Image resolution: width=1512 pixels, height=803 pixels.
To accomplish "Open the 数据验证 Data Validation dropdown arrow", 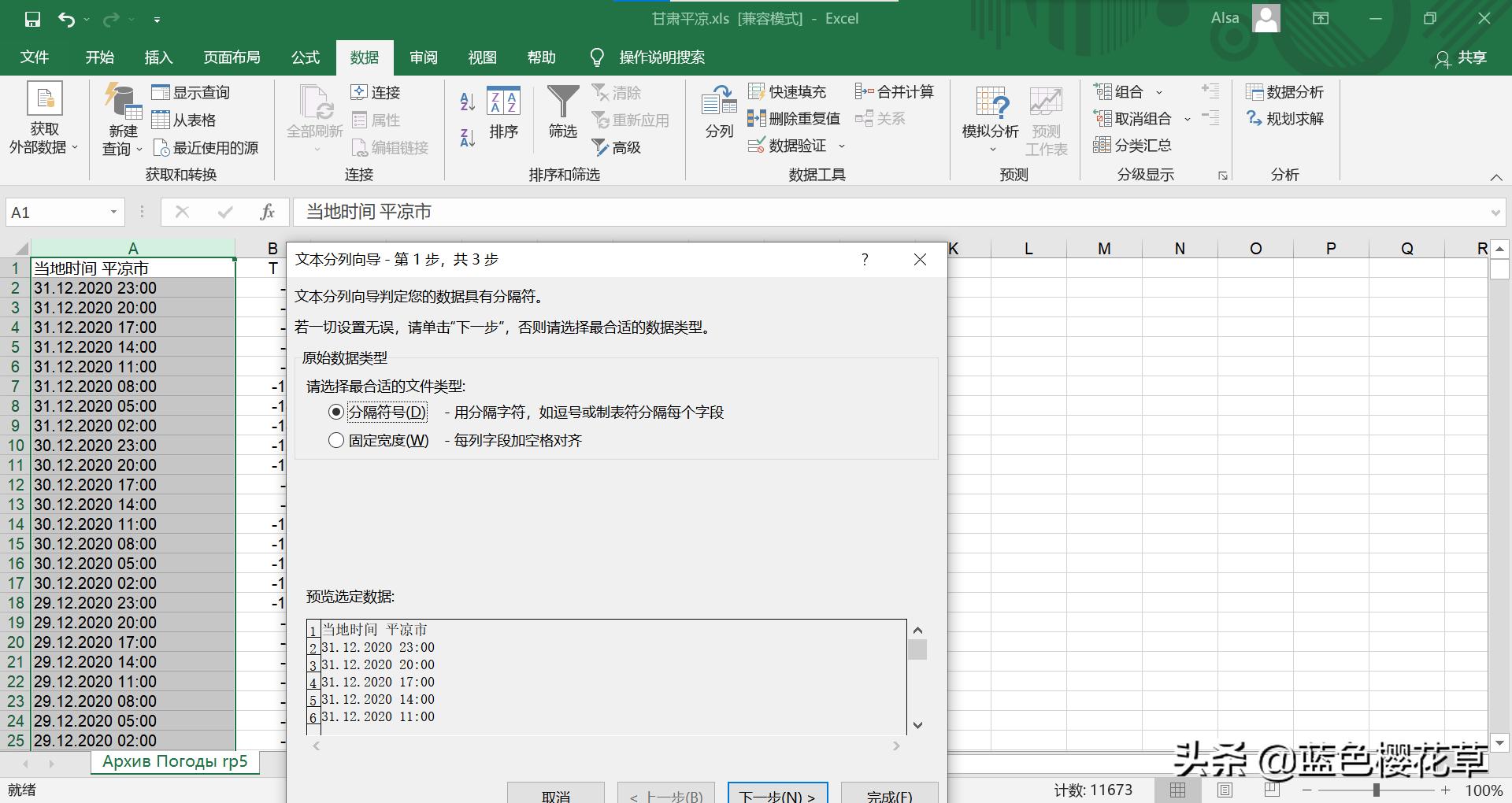I will click(842, 145).
